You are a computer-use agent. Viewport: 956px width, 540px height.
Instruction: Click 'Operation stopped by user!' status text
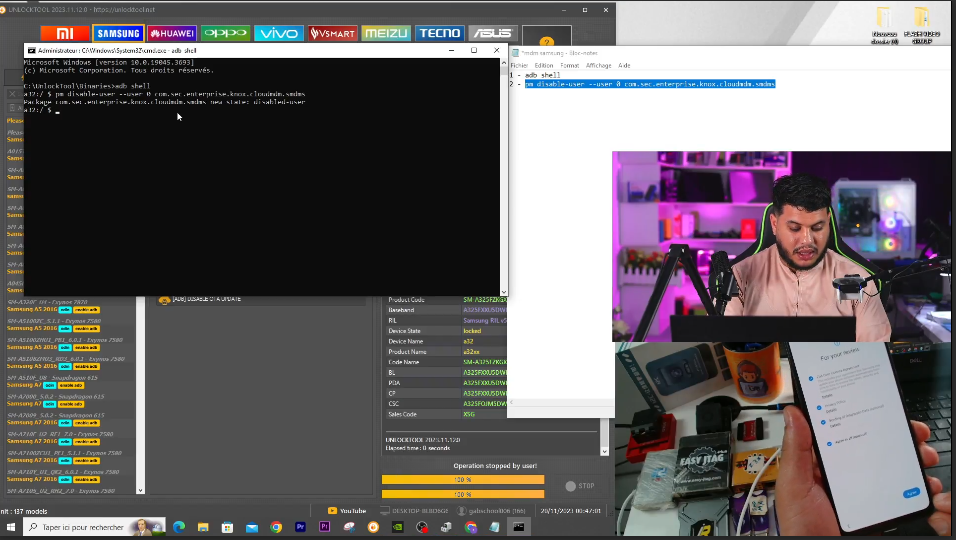click(x=495, y=466)
